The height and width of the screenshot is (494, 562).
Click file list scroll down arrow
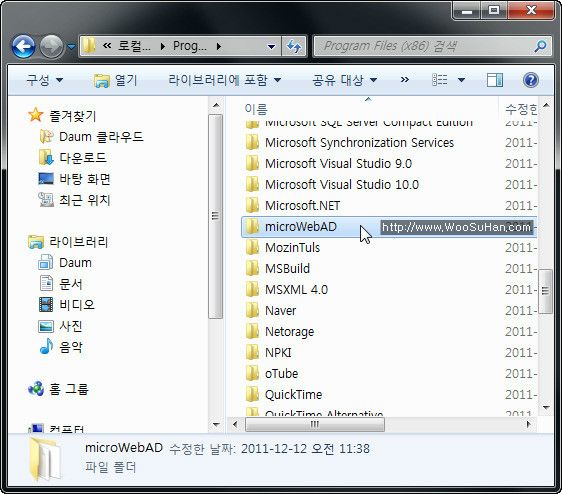pos(546,408)
